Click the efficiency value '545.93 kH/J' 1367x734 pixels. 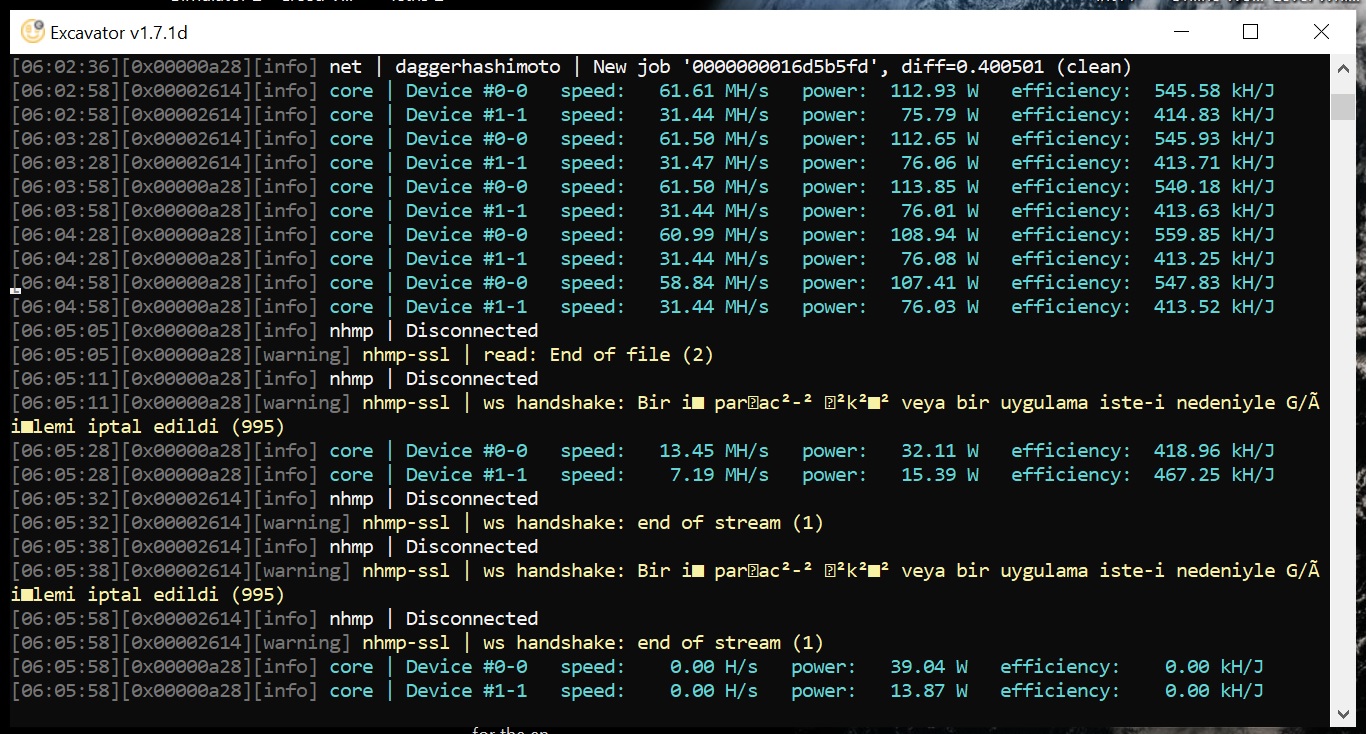point(1214,139)
